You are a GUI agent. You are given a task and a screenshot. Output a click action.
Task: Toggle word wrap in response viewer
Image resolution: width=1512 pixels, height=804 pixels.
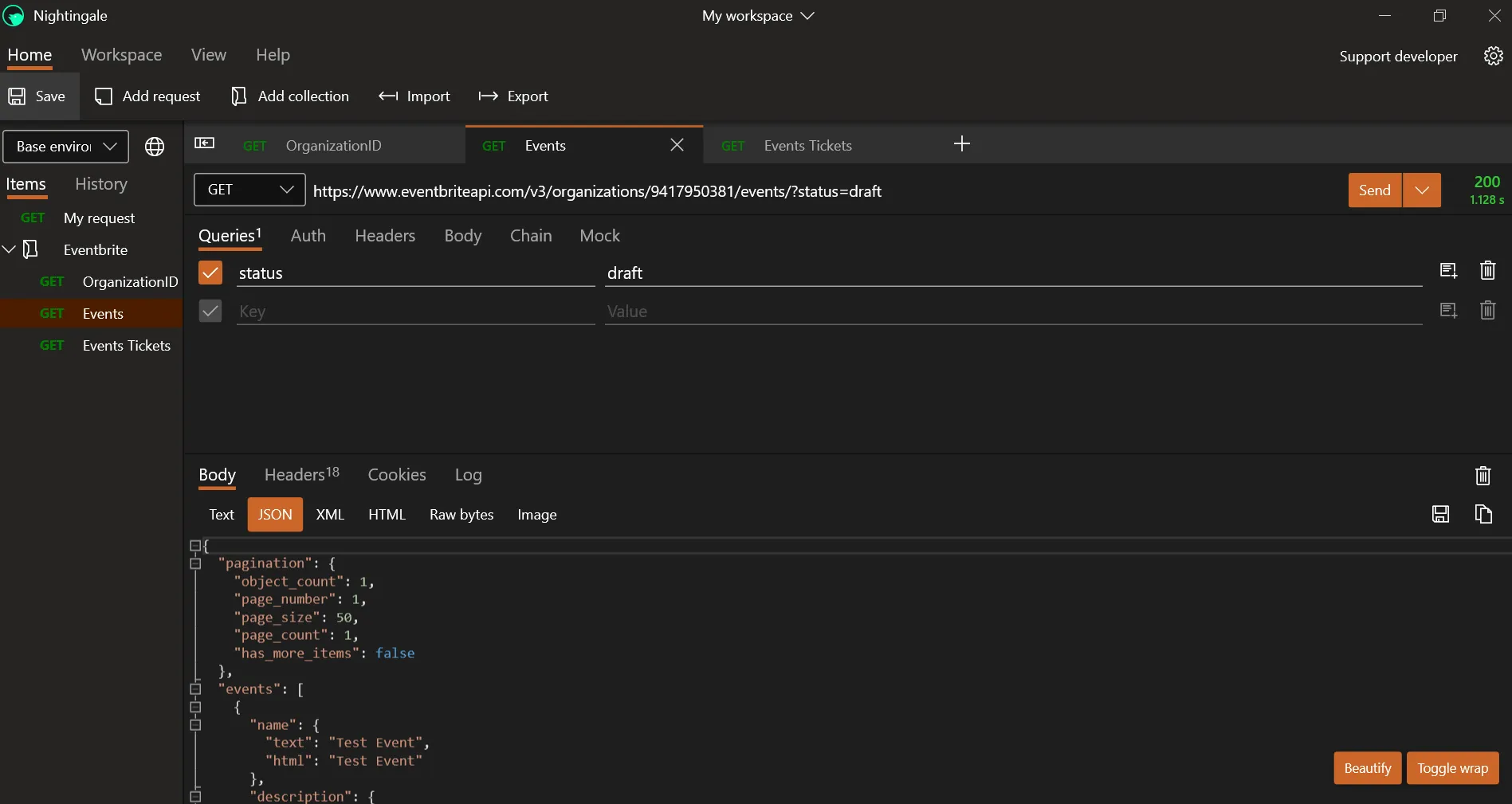pyautogui.click(x=1452, y=768)
